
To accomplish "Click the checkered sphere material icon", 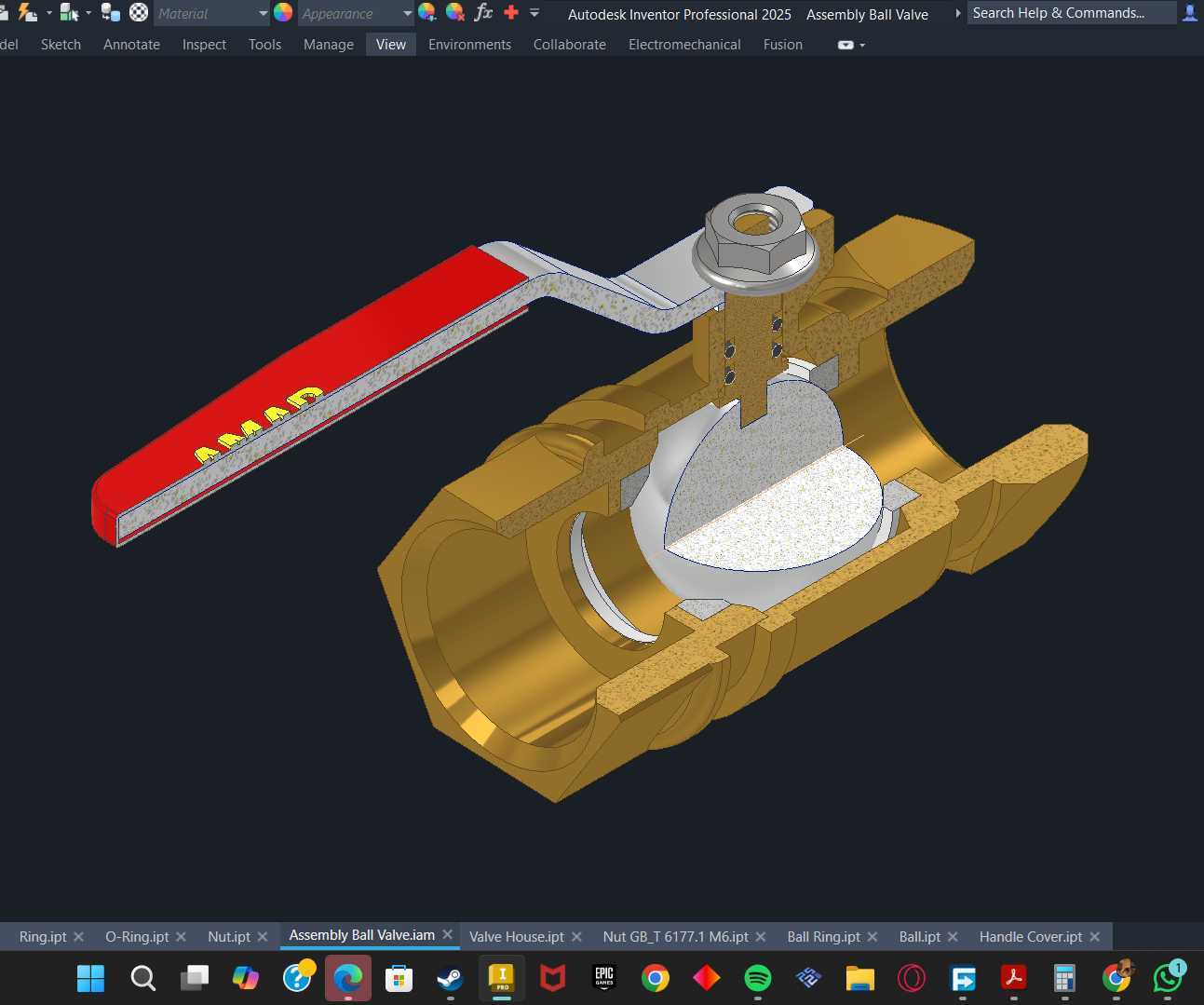I will [139, 12].
